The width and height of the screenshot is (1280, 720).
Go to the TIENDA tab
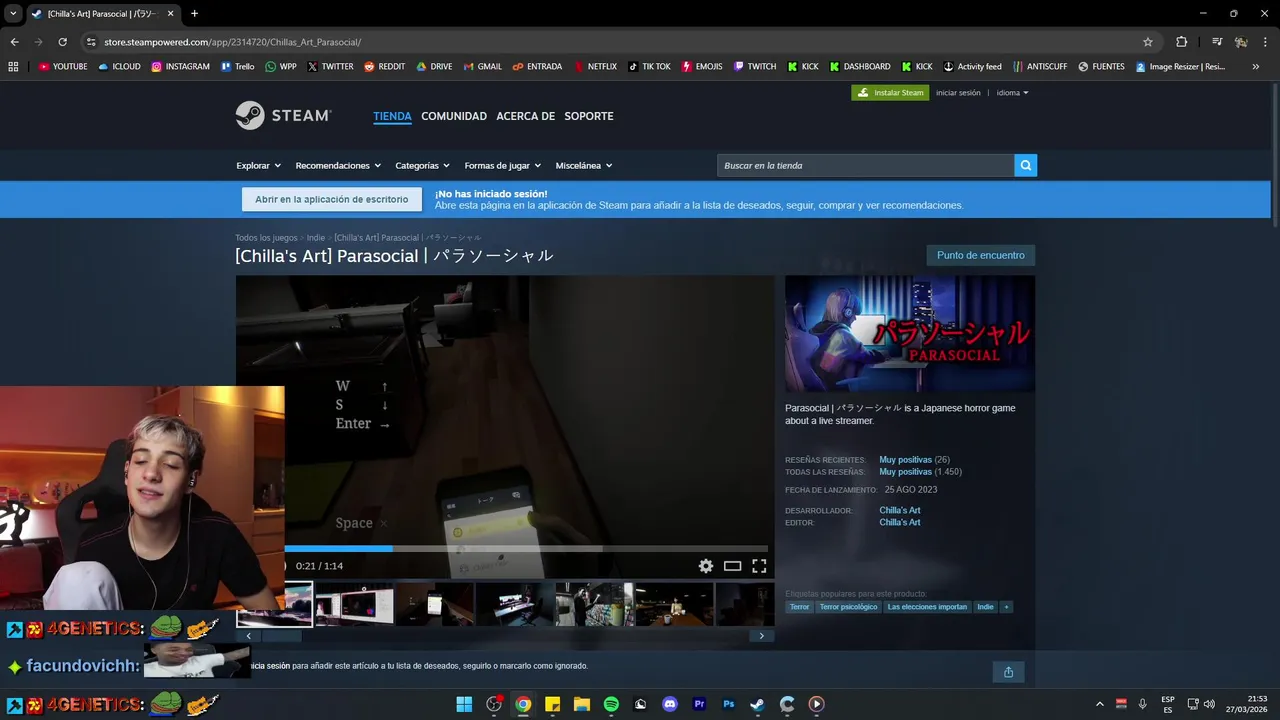click(x=392, y=116)
